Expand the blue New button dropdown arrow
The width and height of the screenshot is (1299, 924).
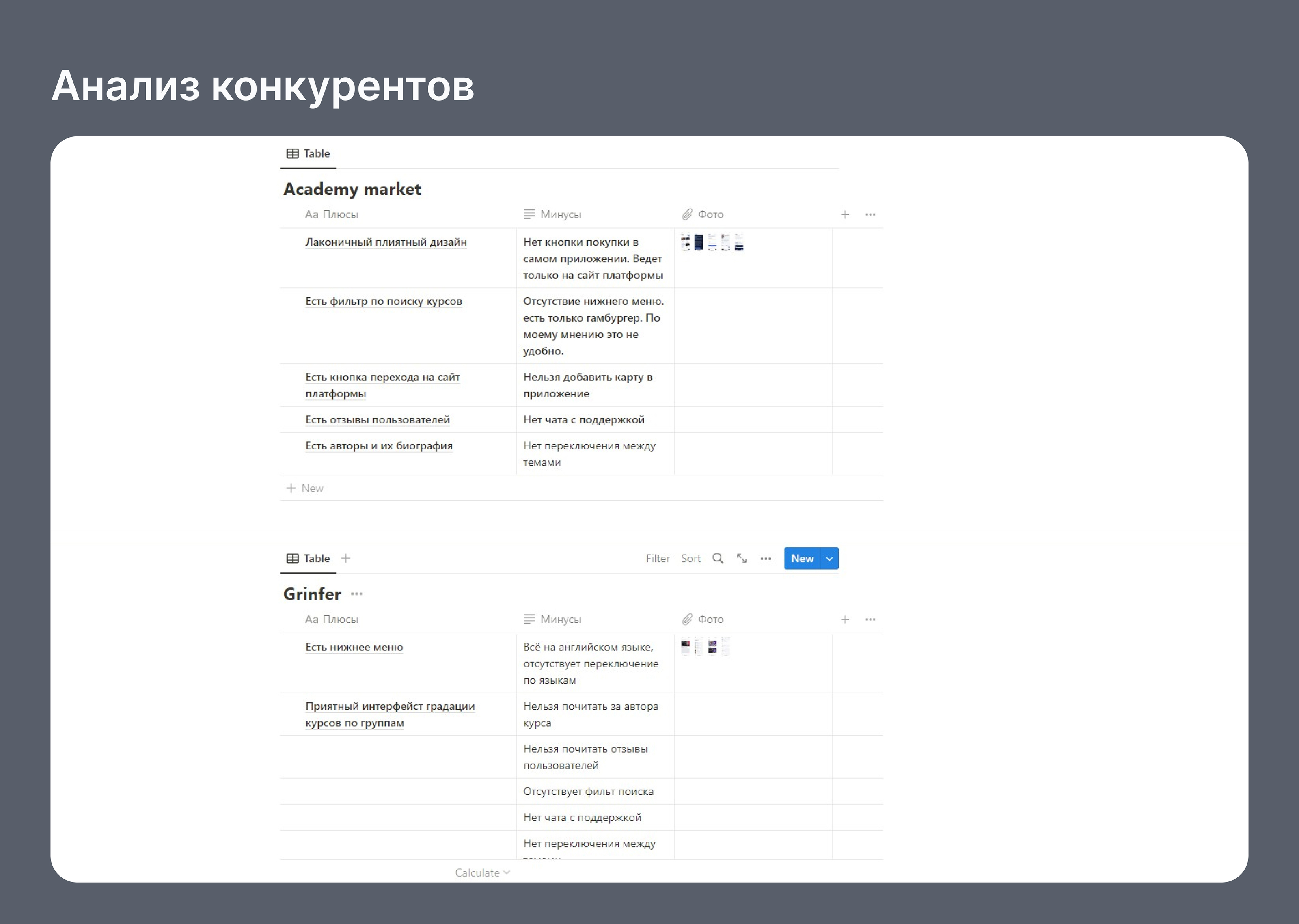829,559
